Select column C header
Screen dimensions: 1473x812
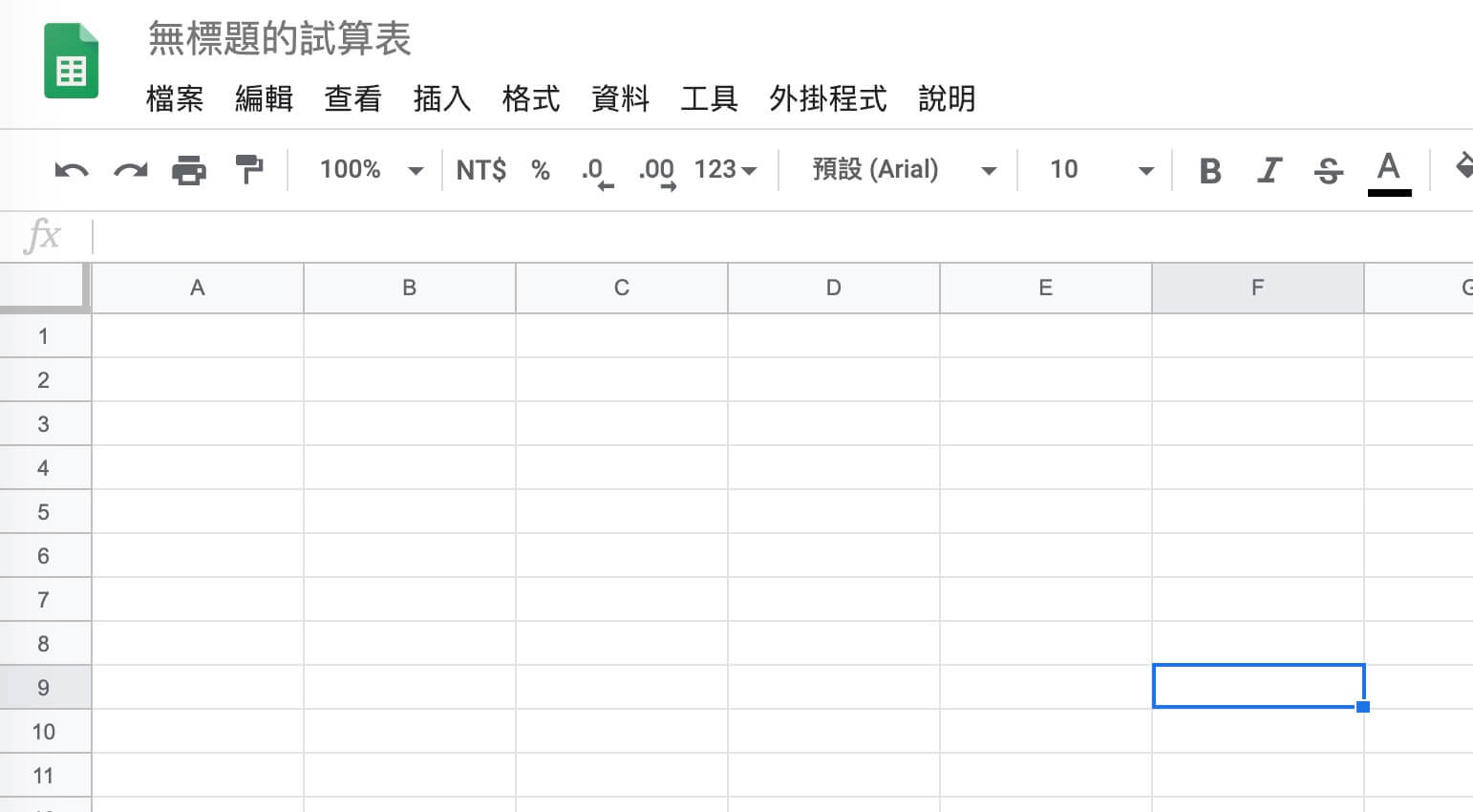coord(622,288)
